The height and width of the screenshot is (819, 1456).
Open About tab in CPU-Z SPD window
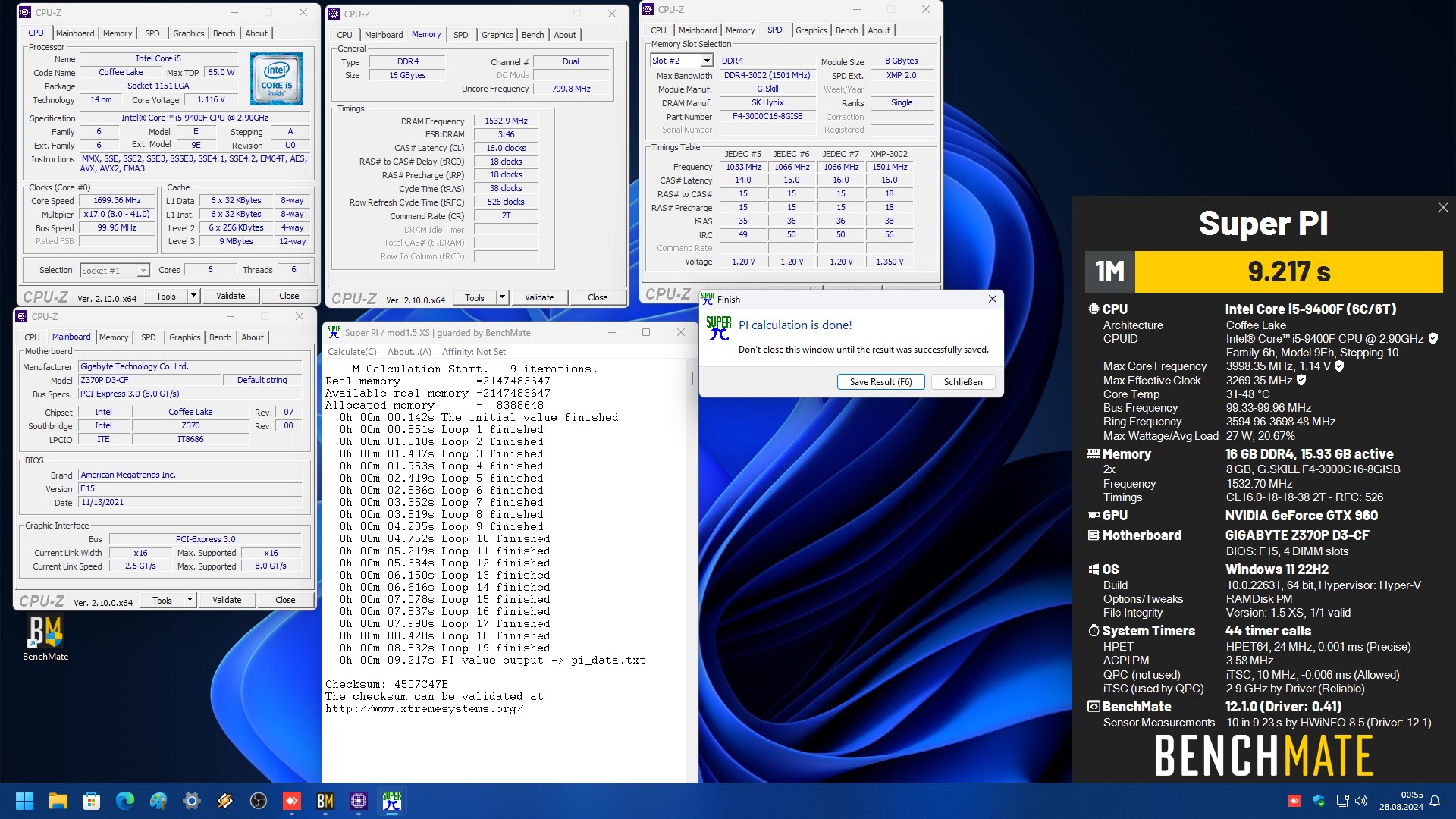(879, 30)
